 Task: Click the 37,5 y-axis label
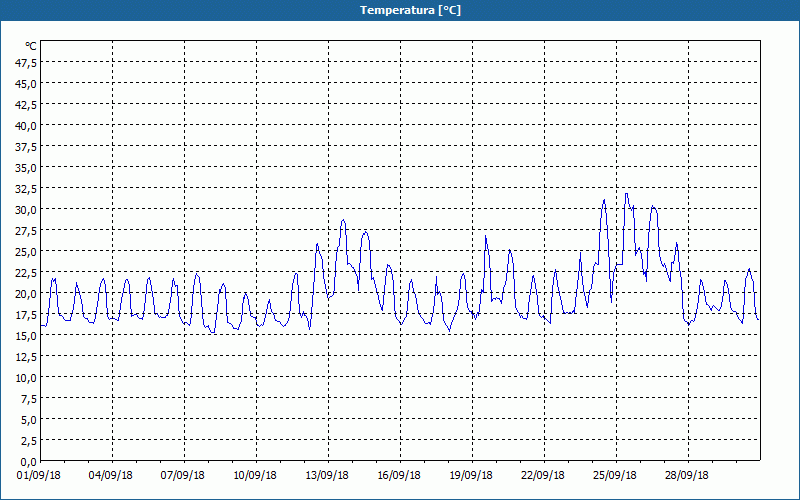click(x=26, y=147)
